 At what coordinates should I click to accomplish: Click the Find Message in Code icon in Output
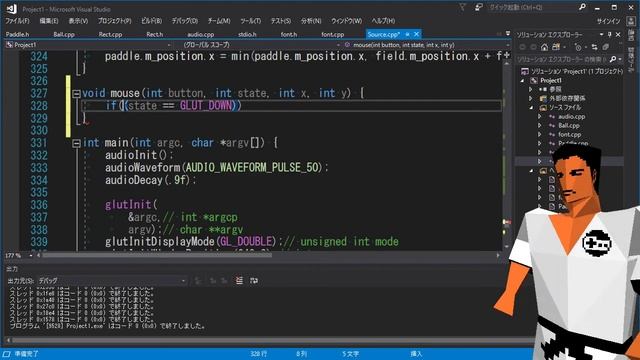(x=198, y=280)
